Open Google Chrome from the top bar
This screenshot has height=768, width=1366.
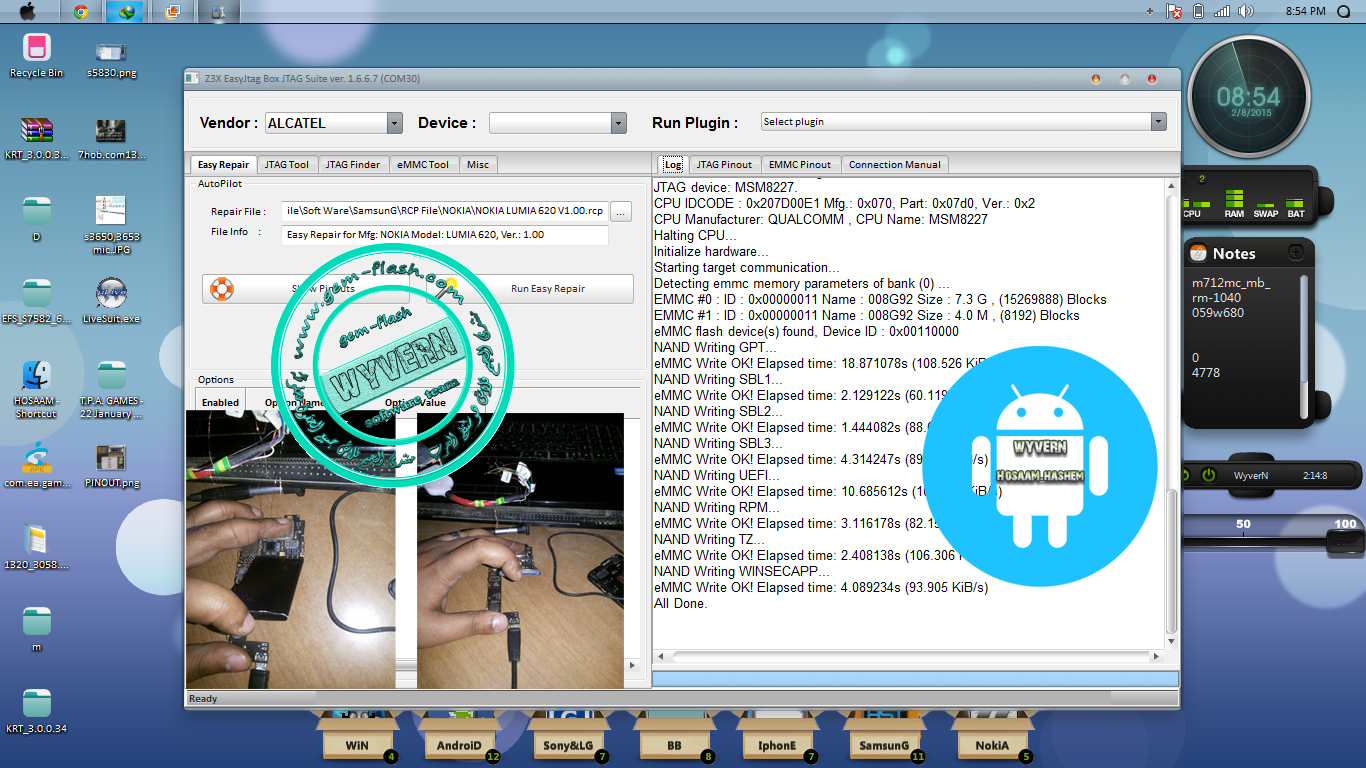point(81,12)
